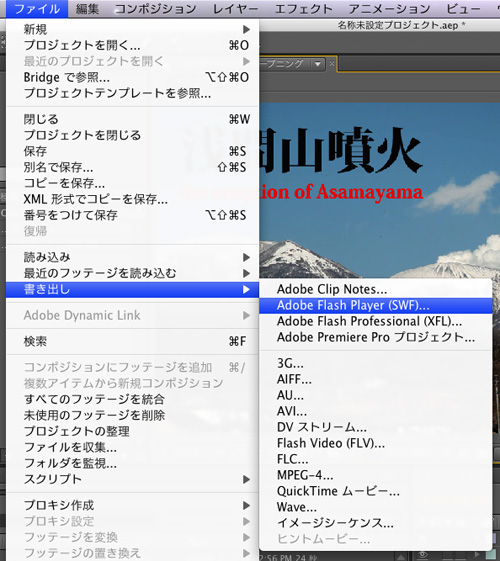Viewport: 500px width, 561px height.
Task: Export as Flash Video (FLV)...
Action: [x=376, y=443]
